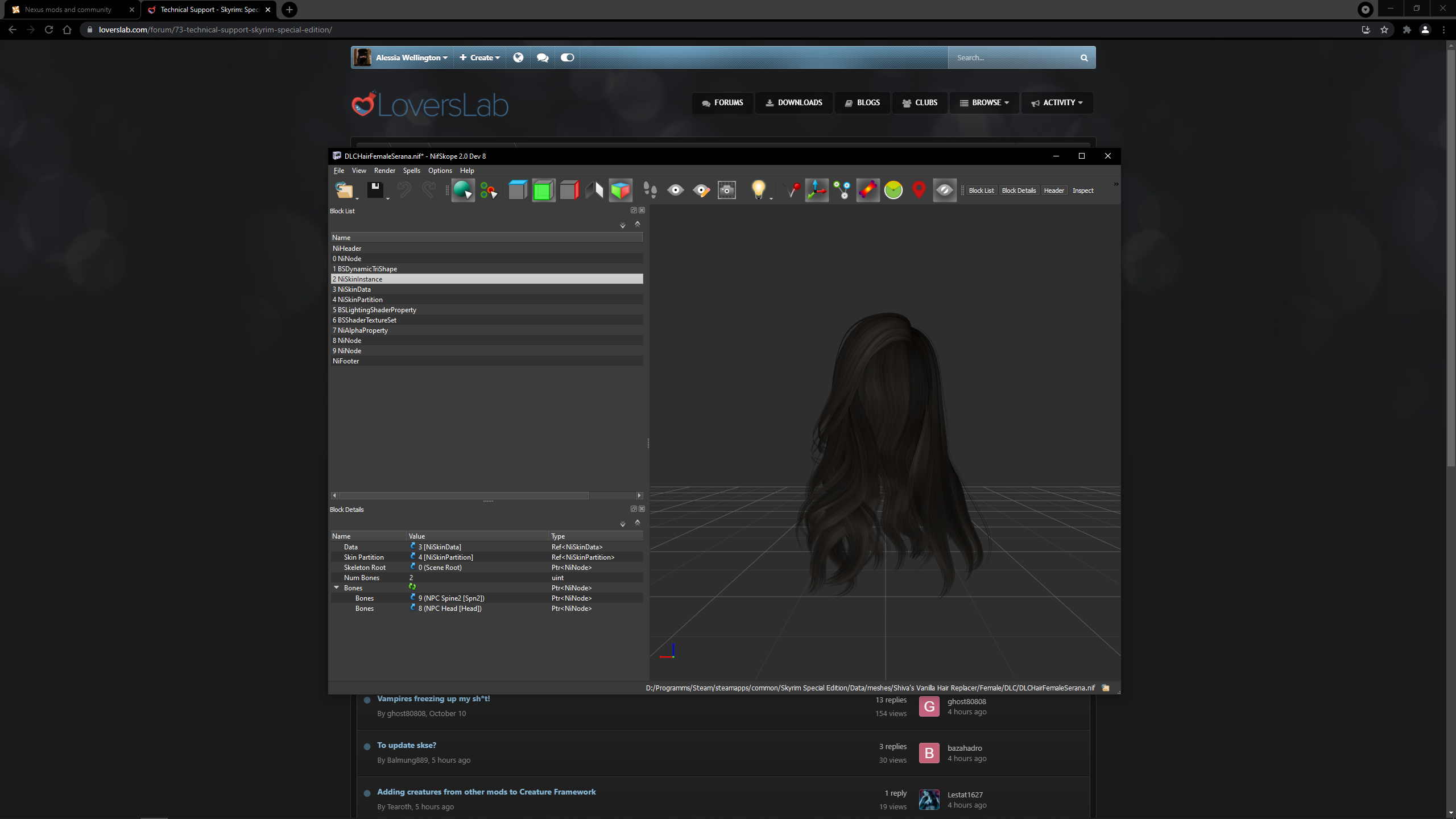Take a viewport screenshot with camera icon
The width and height of the screenshot is (1456, 819).
coord(727,190)
